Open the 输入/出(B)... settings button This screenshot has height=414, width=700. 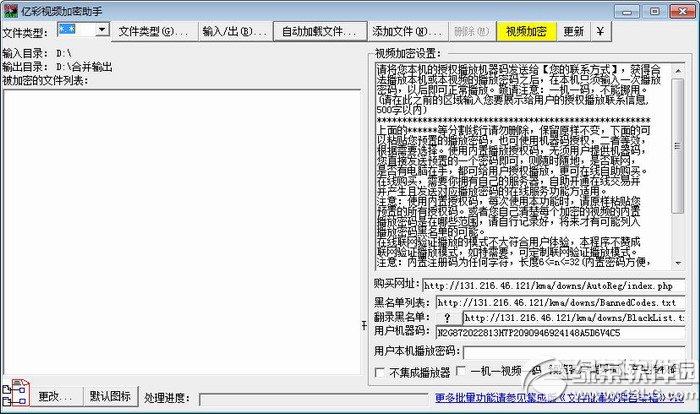click(235, 32)
